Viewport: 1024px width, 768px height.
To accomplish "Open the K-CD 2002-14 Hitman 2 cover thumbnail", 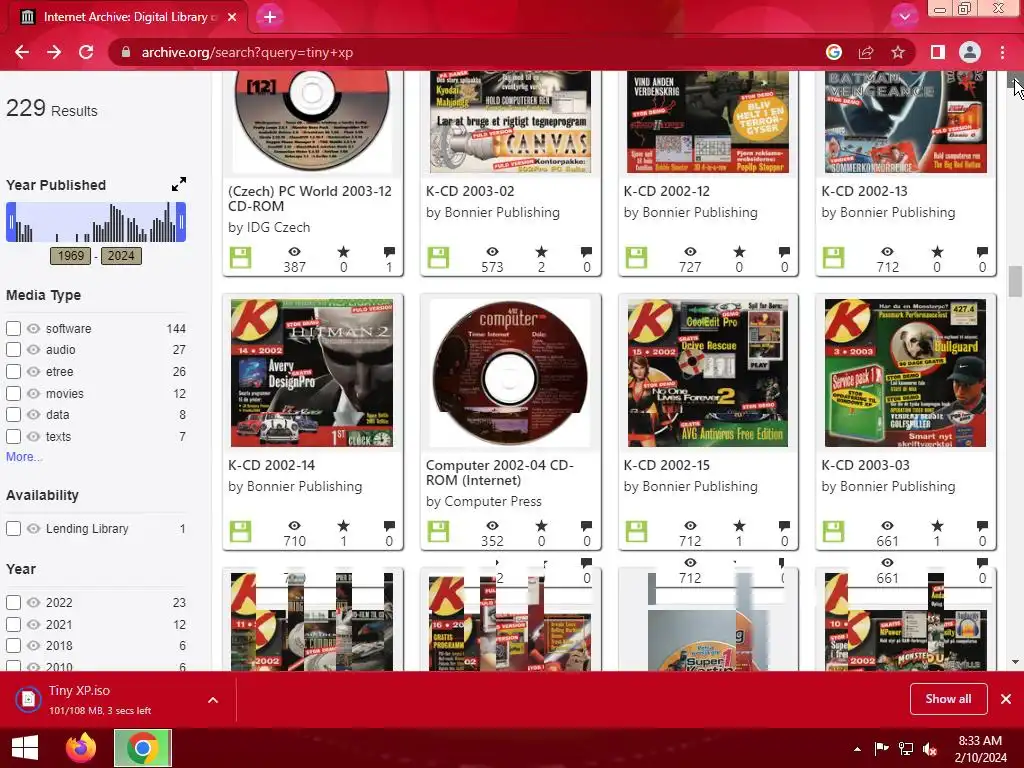I will pos(312,373).
